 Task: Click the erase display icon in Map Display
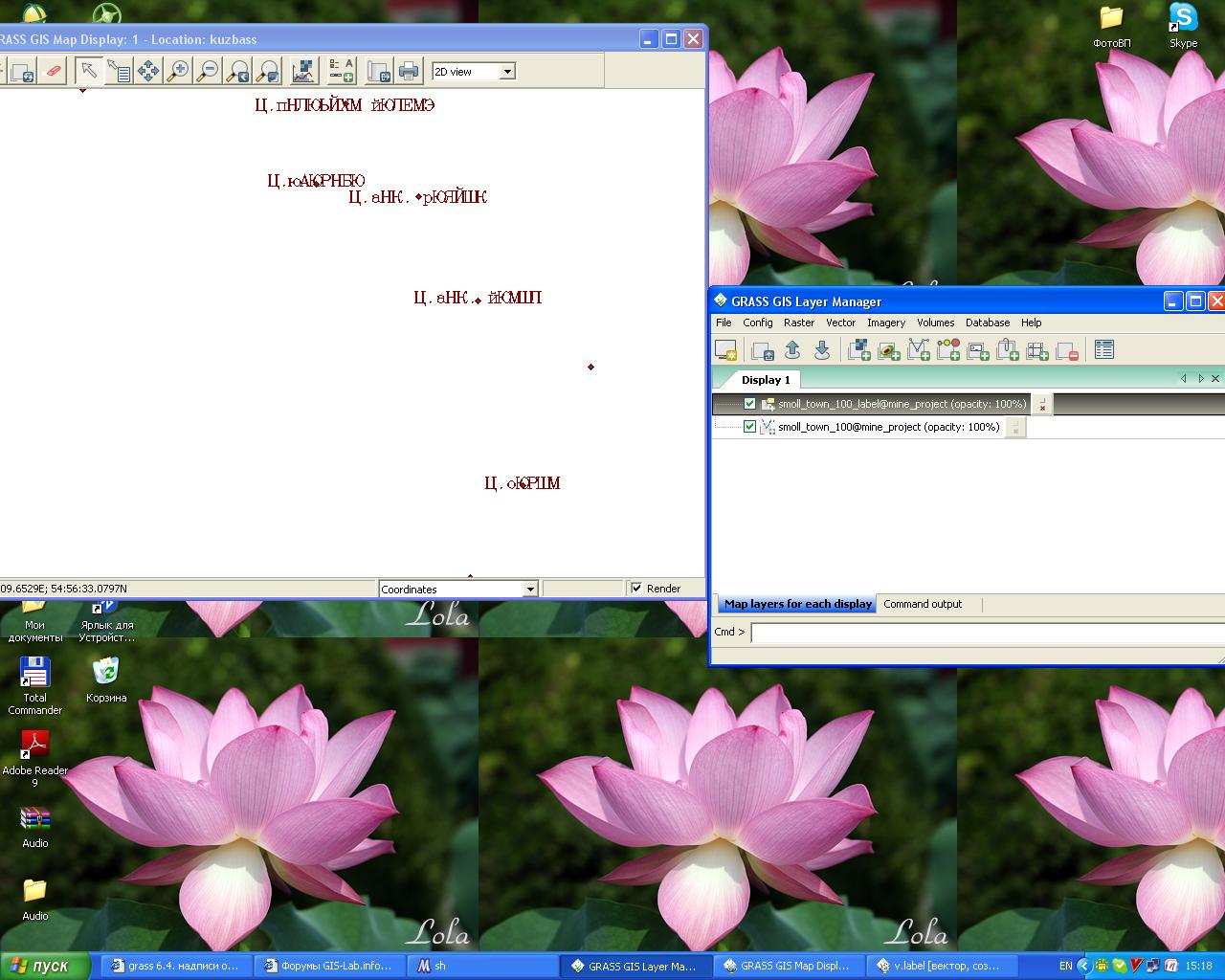coord(53,71)
